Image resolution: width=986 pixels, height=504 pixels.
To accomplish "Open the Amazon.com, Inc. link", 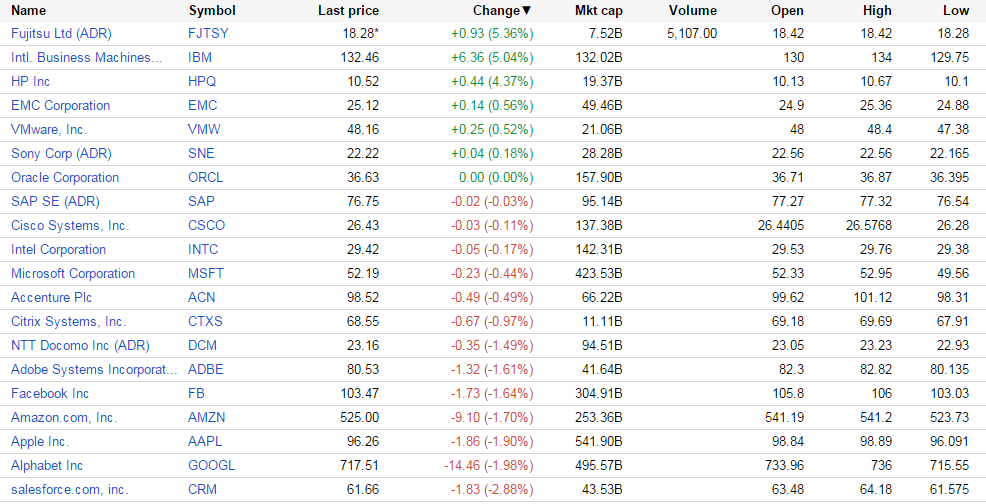I will point(64,417).
